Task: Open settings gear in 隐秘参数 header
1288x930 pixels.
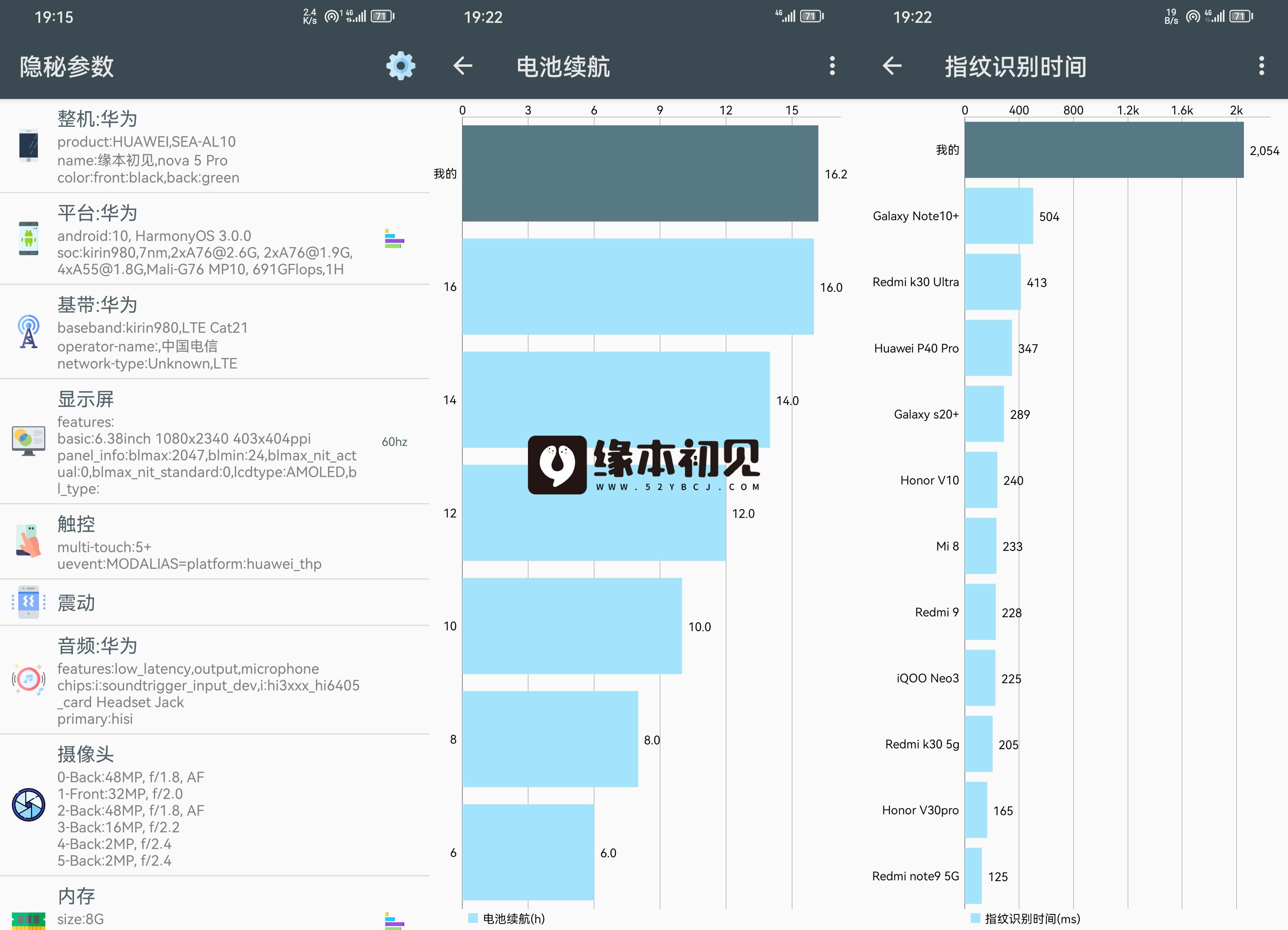Action: tap(400, 66)
